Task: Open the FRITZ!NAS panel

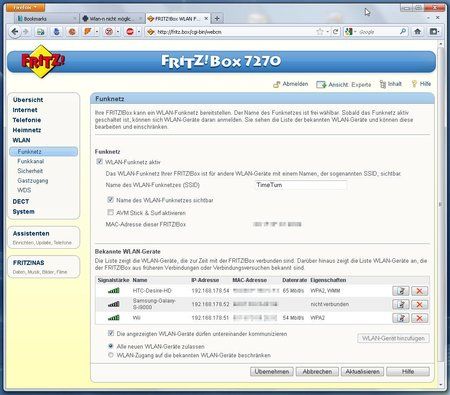Action: coord(43,267)
